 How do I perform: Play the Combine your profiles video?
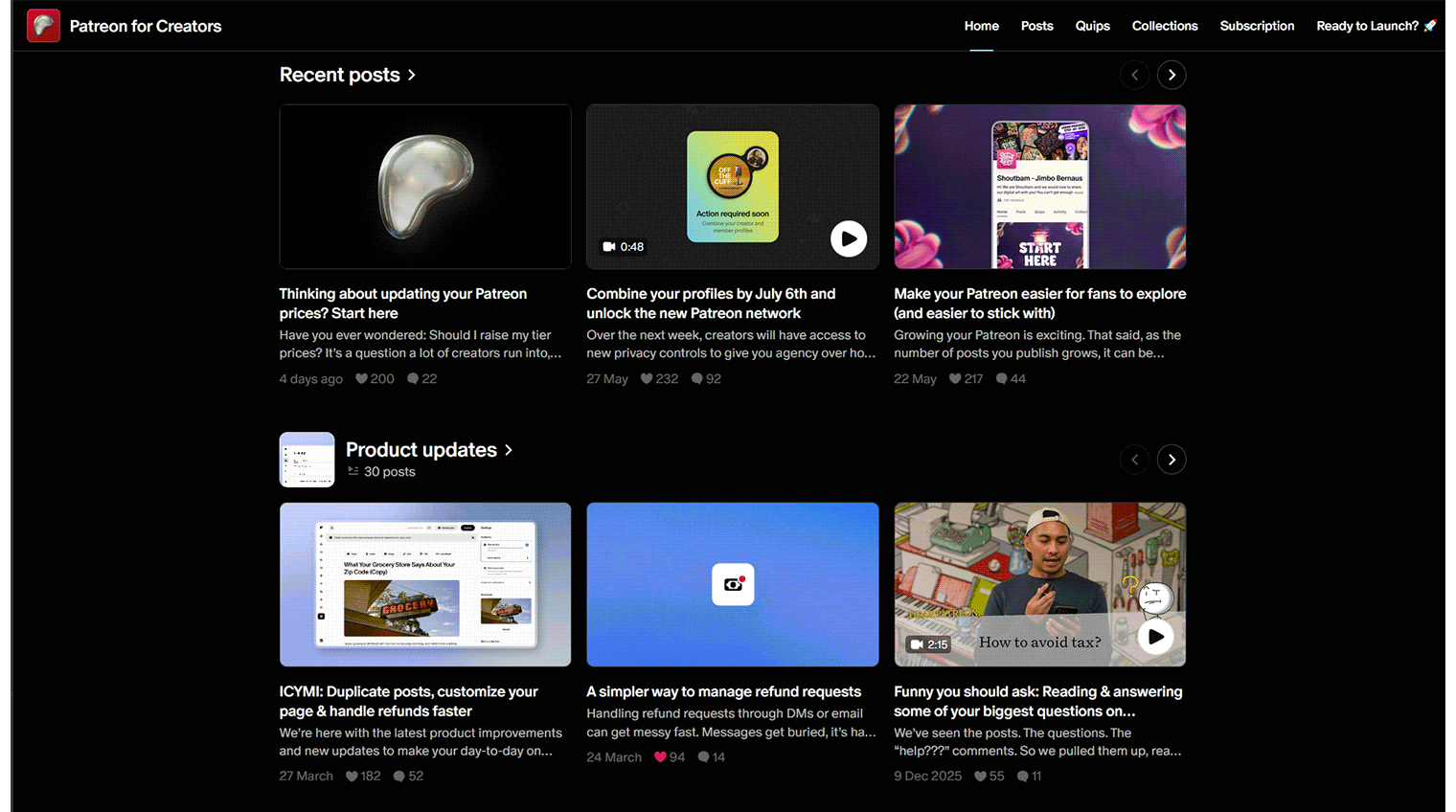point(849,238)
